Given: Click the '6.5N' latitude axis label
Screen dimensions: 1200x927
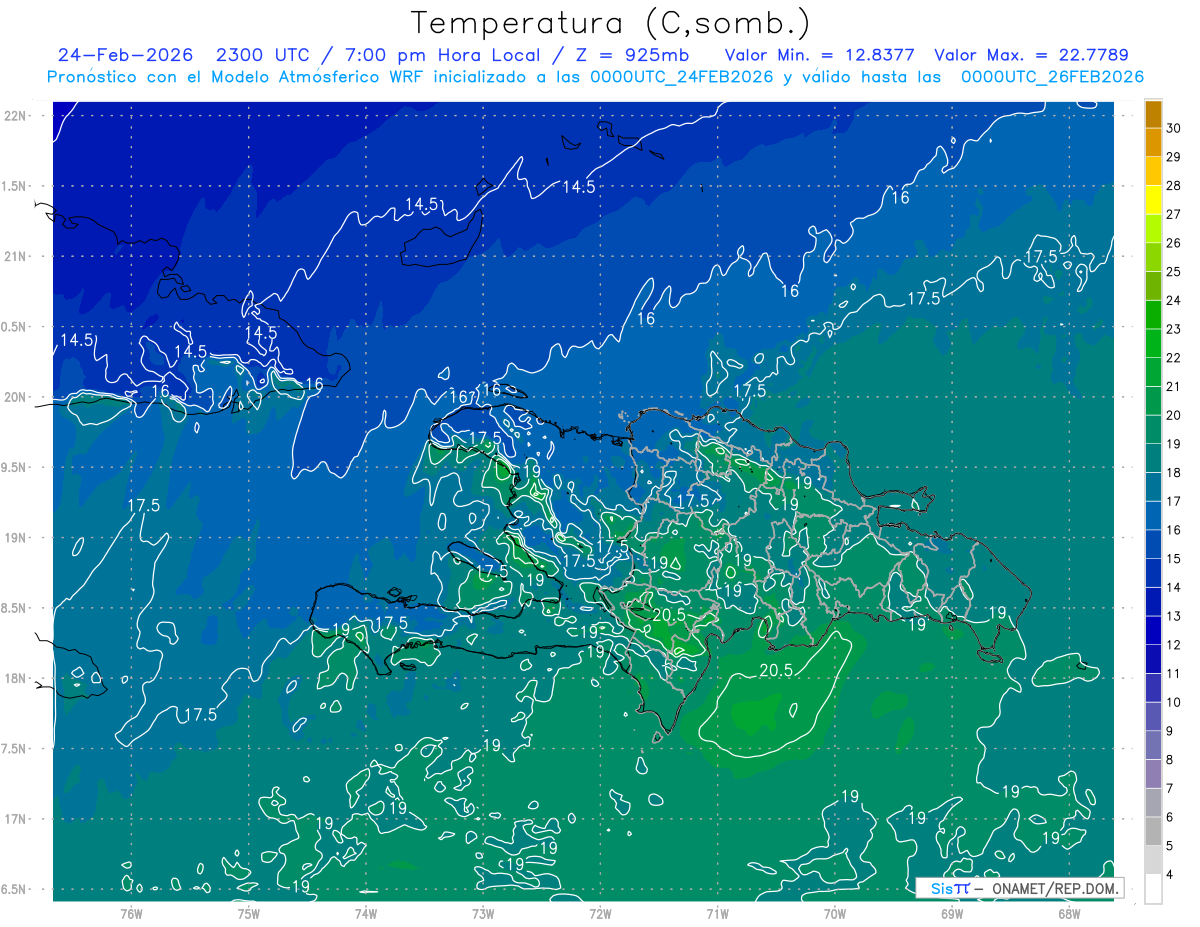Looking at the screenshot, I should [x=13, y=889].
